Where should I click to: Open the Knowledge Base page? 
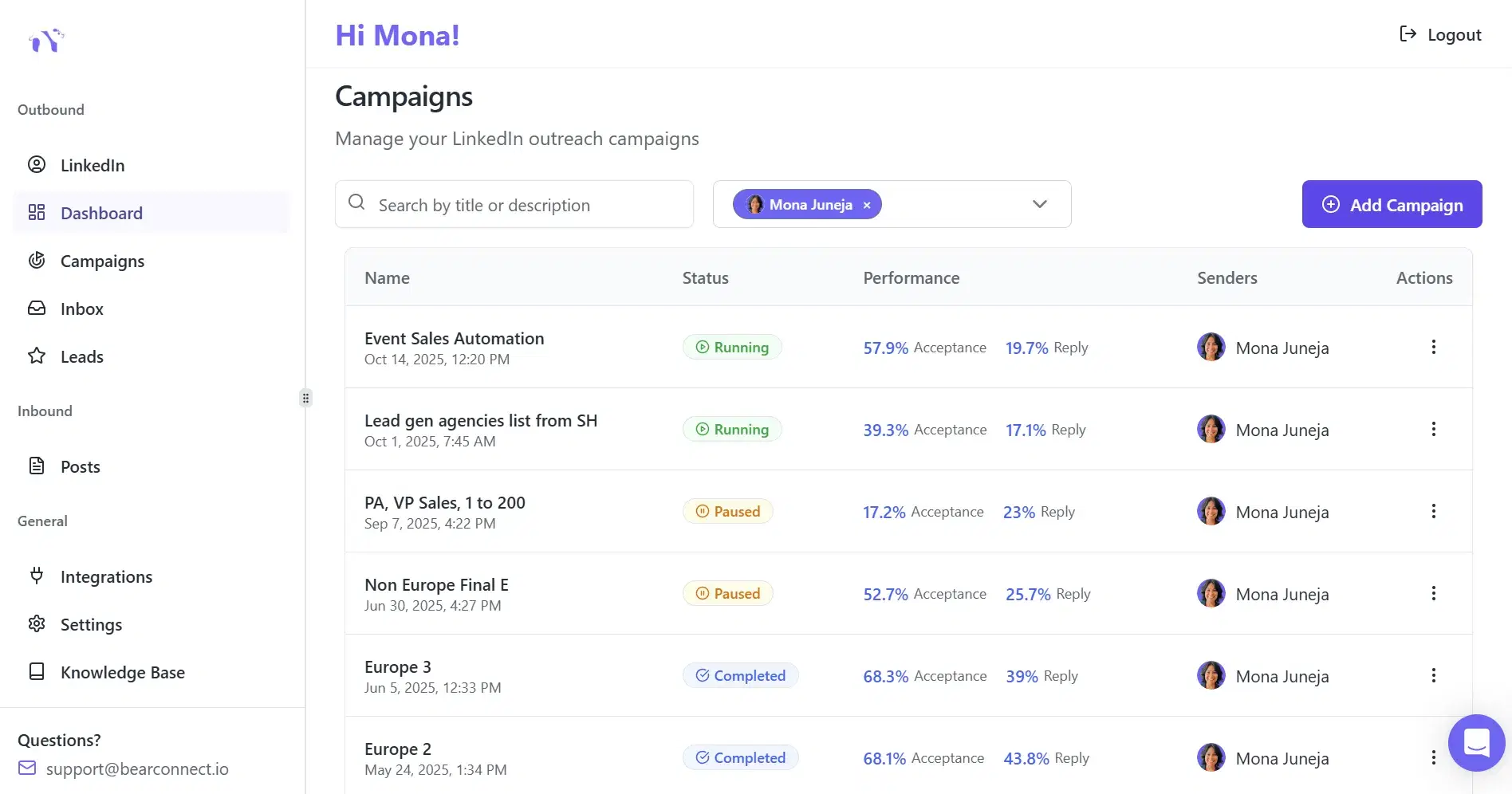(122, 672)
